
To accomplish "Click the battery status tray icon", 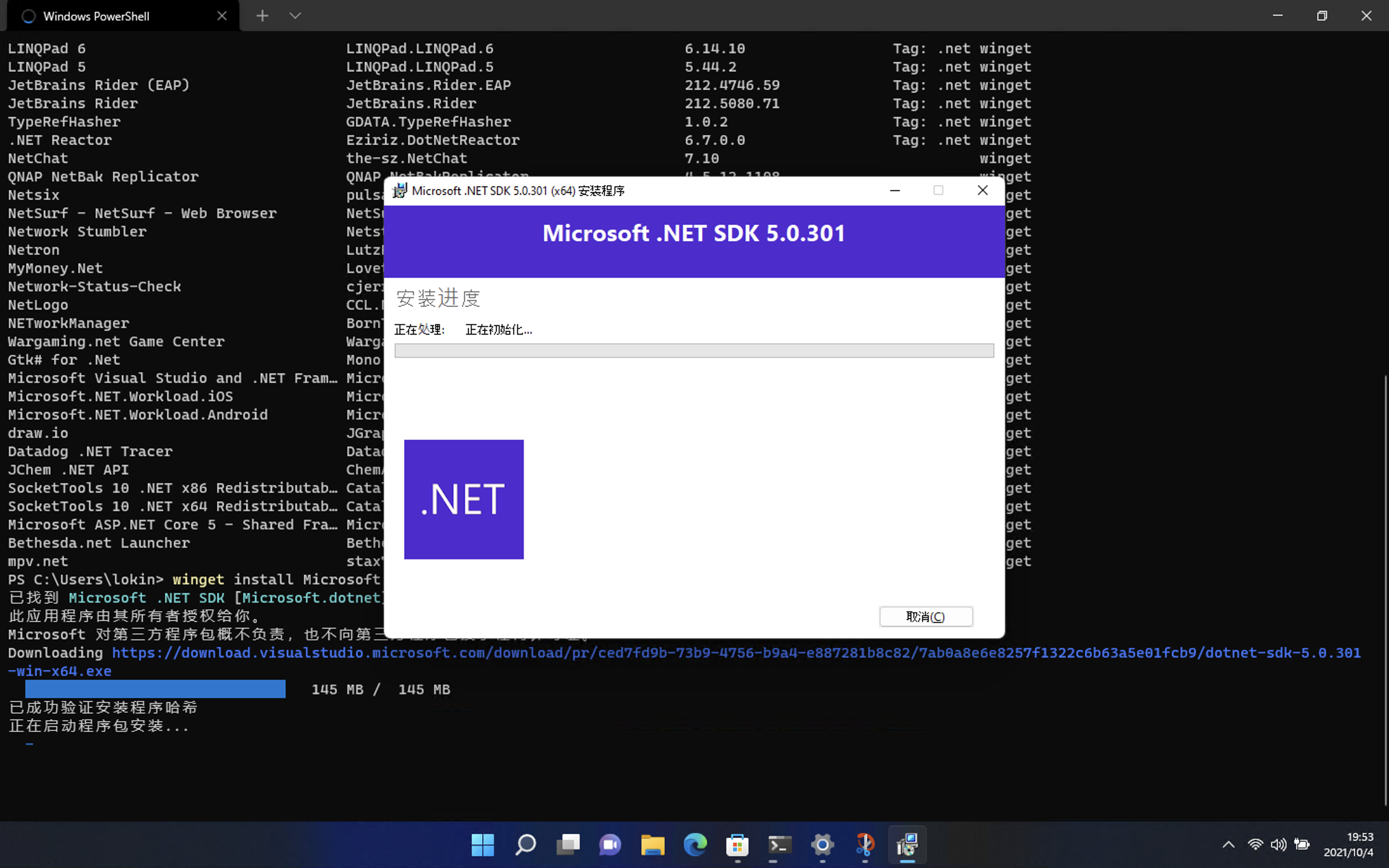I will (x=1302, y=844).
